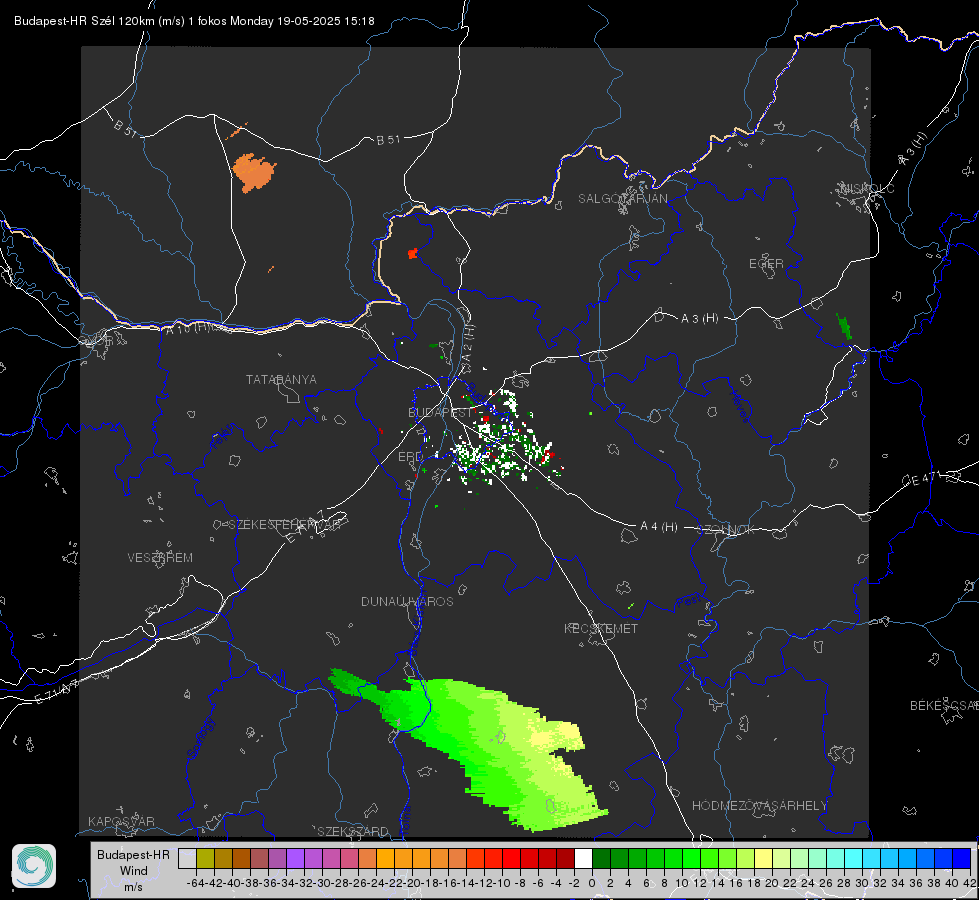Select the bright yellow swatch between 18 and 20

tap(764, 859)
